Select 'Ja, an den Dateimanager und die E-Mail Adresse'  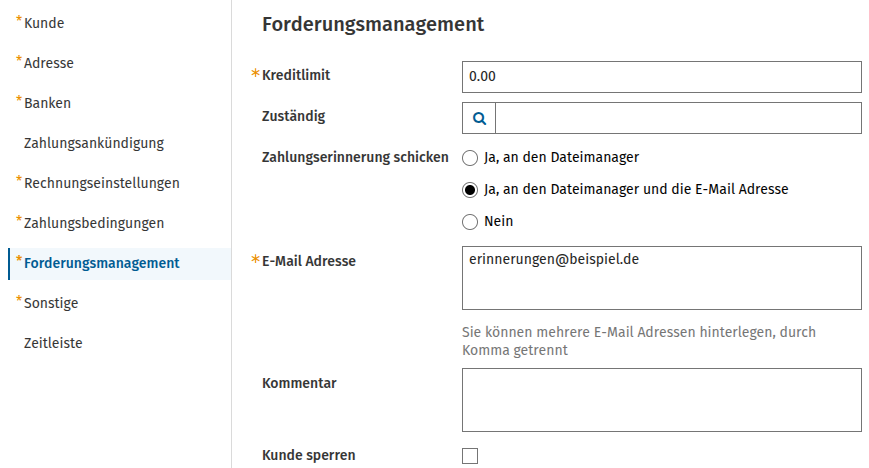[x=470, y=190]
